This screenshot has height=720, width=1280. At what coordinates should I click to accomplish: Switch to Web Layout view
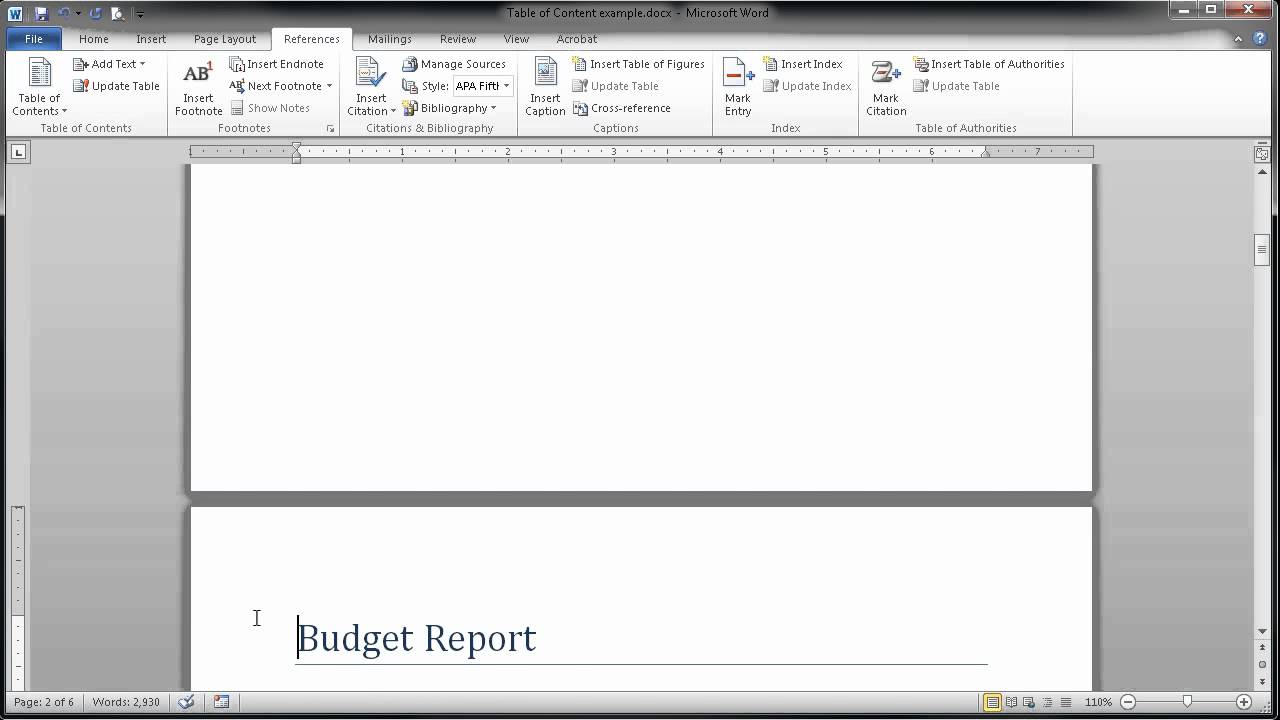(1029, 702)
